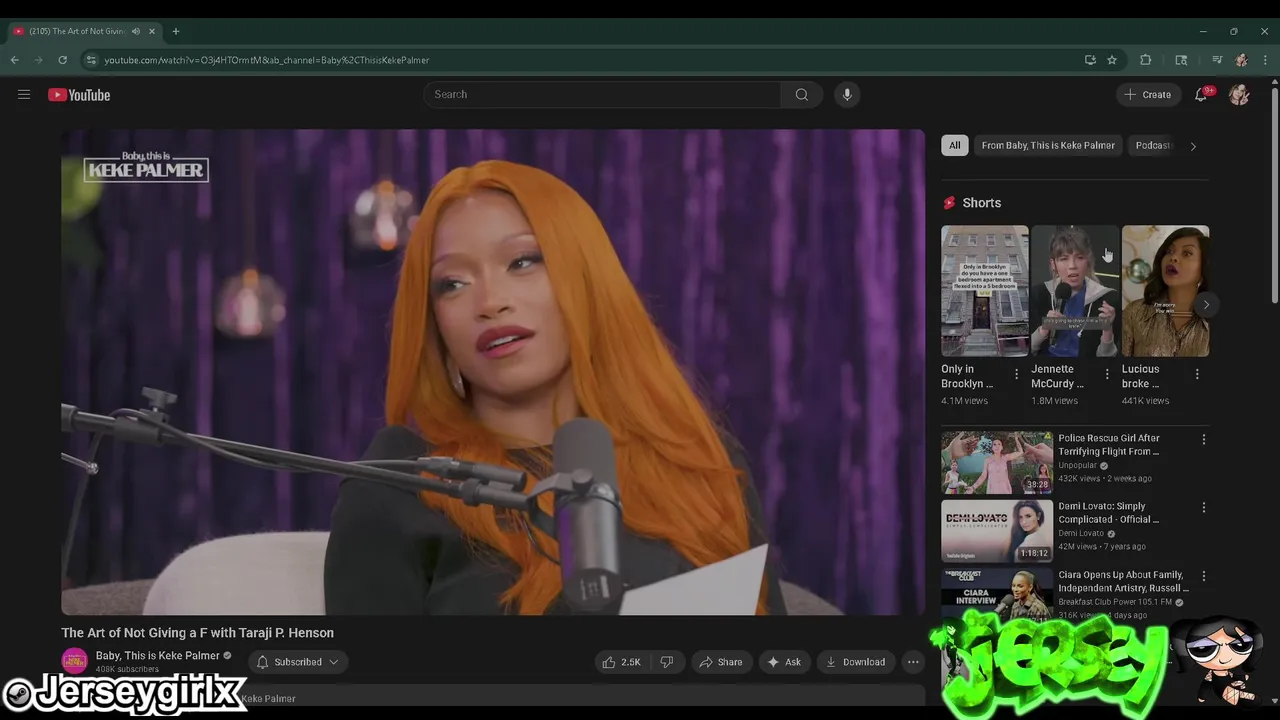The image size is (1280, 720).
Task: Go to the YouTube home logo
Action: tap(79, 95)
